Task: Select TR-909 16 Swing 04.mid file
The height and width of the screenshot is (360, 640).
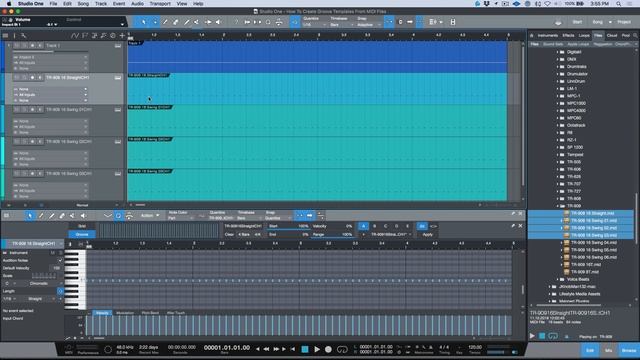Action: pos(593,243)
